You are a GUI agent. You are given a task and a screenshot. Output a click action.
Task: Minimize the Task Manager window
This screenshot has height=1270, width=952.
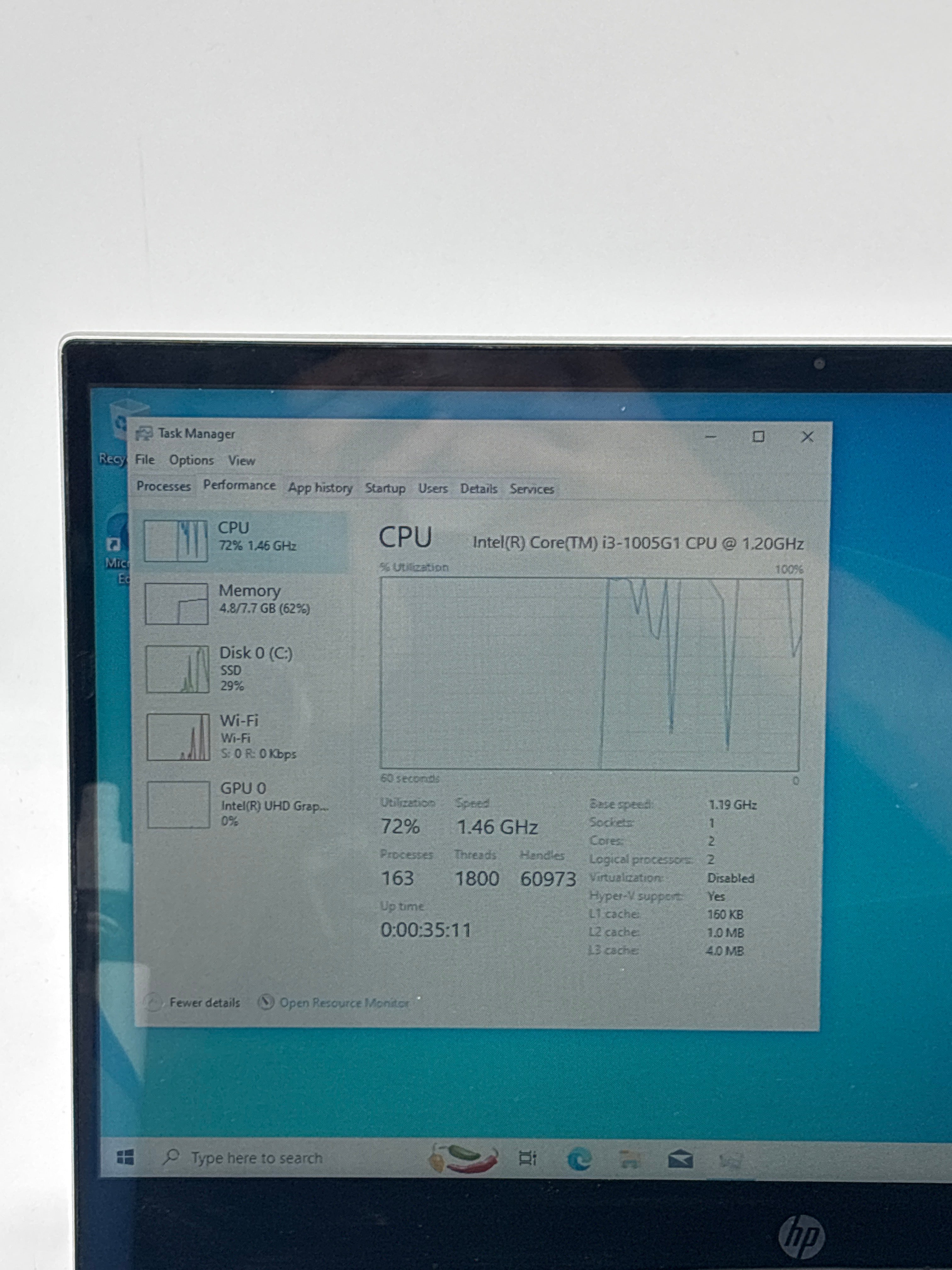(711, 437)
